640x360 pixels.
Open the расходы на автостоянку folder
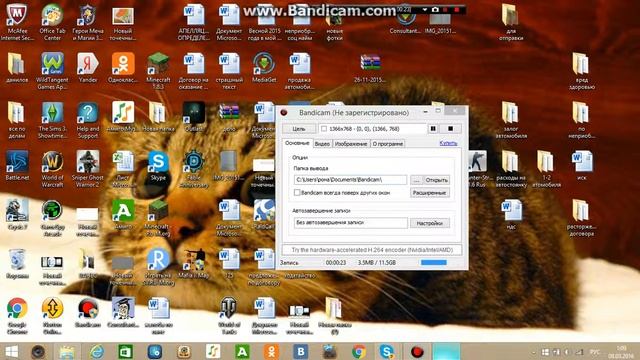[x=511, y=169]
